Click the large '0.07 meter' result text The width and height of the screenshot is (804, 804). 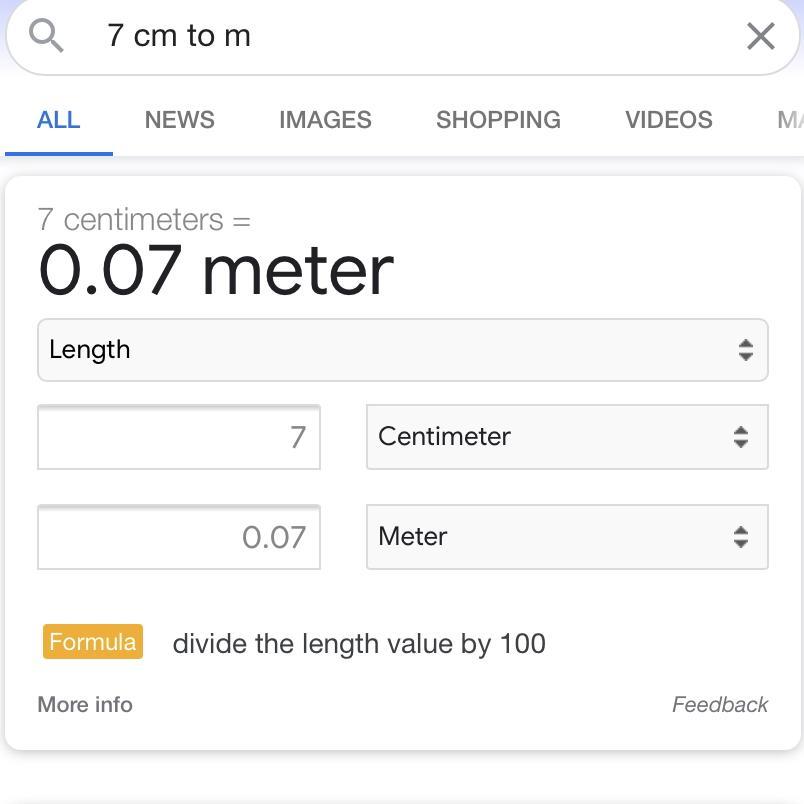216,271
